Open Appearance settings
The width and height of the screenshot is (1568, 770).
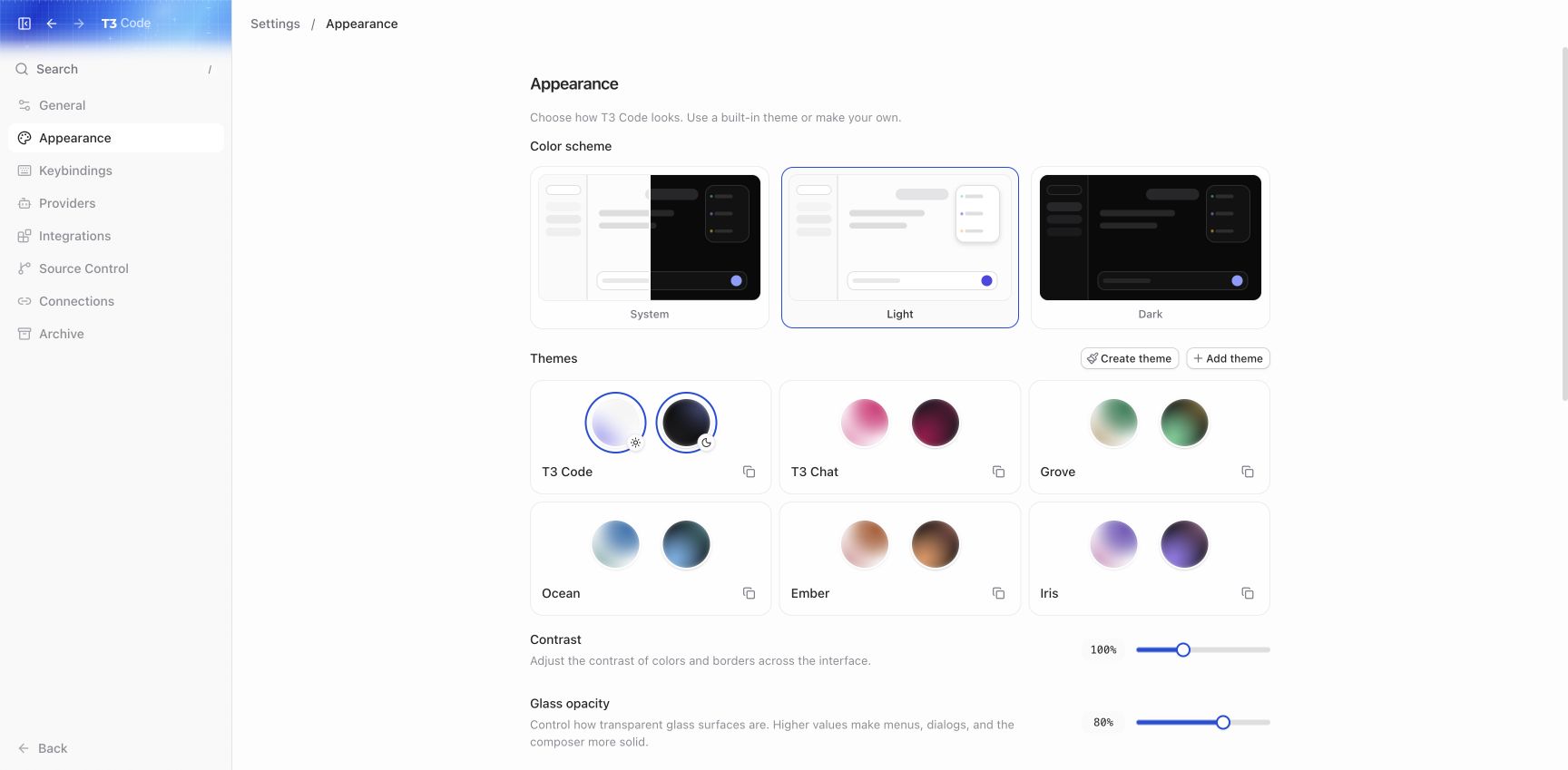(x=116, y=138)
